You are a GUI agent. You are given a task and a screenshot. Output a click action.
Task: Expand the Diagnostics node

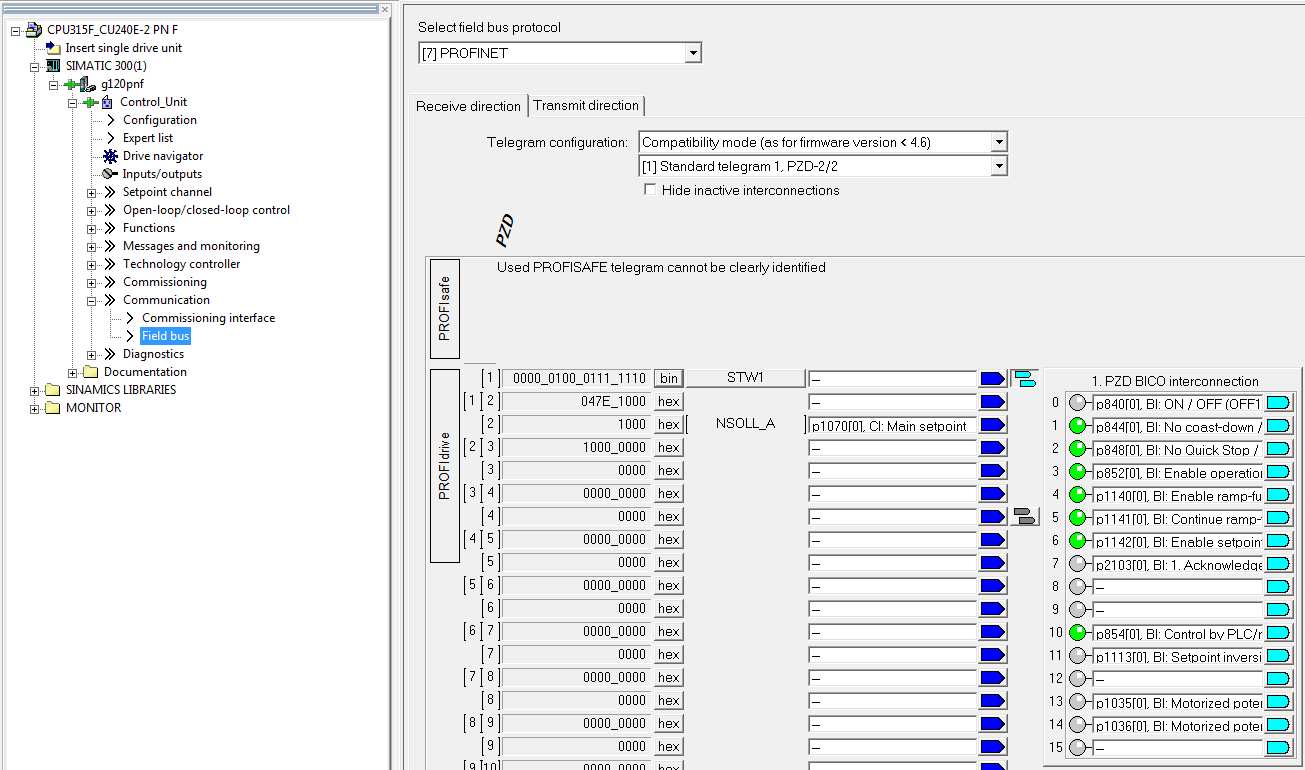[x=91, y=354]
